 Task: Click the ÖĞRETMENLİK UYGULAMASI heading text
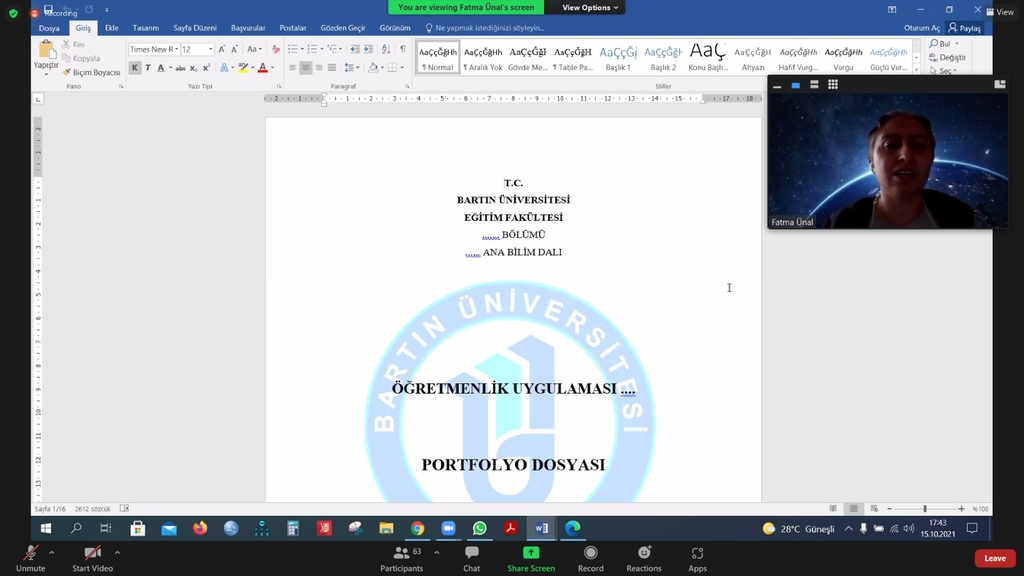[x=513, y=389]
